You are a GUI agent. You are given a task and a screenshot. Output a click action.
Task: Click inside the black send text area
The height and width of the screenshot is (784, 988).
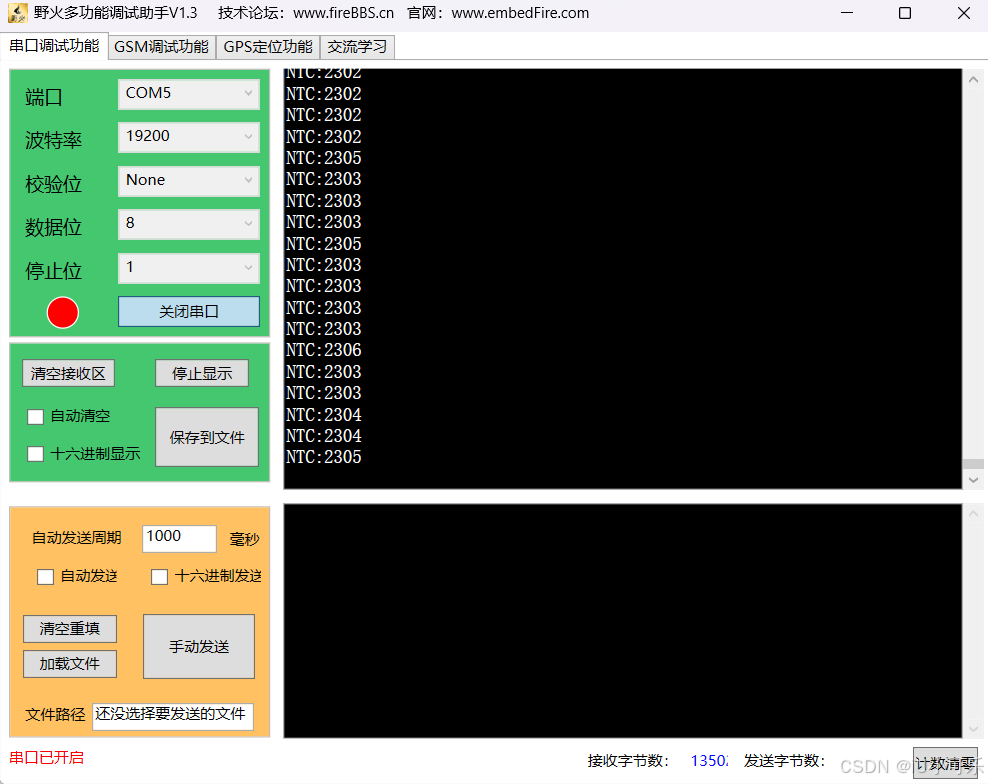coord(623,621)
